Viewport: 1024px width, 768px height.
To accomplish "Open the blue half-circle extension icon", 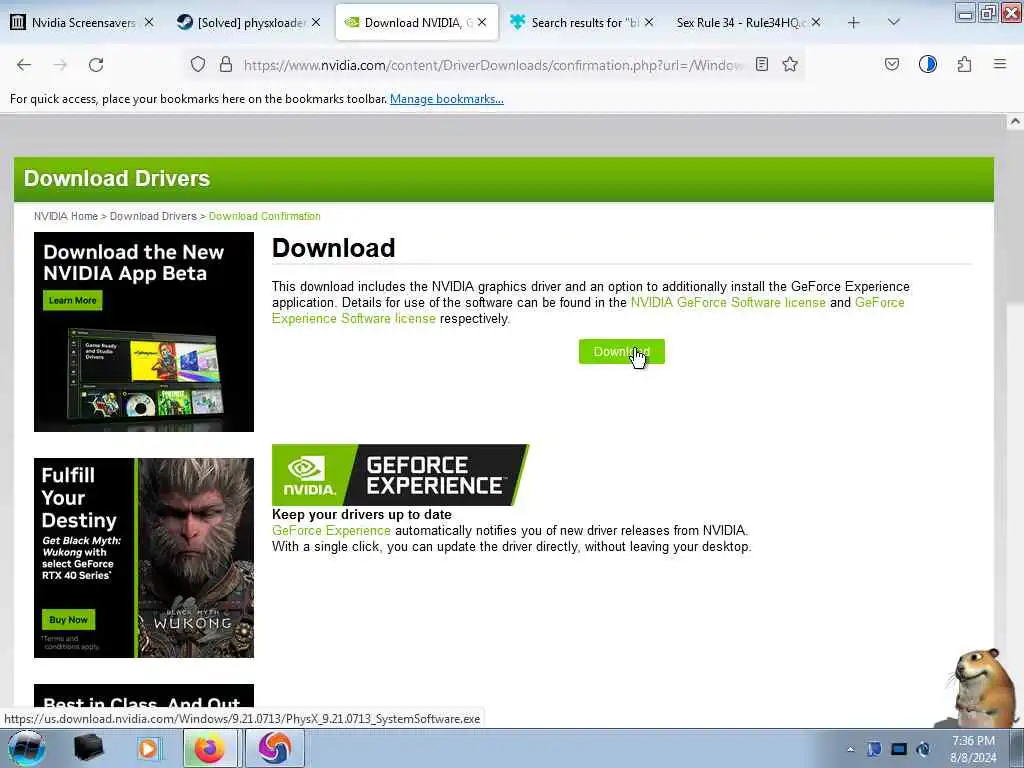I will tap(927, 64).
